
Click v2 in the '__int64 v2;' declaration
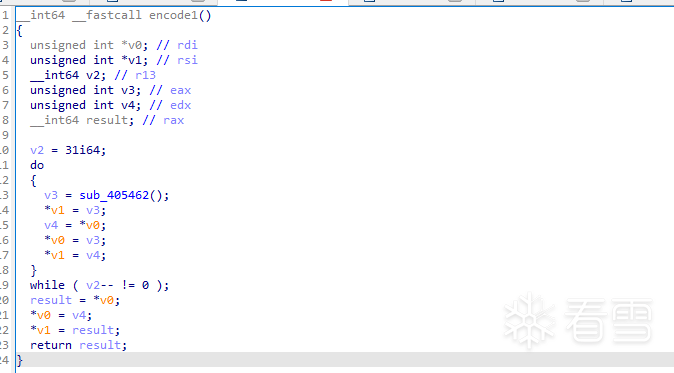tap(93, 75)
